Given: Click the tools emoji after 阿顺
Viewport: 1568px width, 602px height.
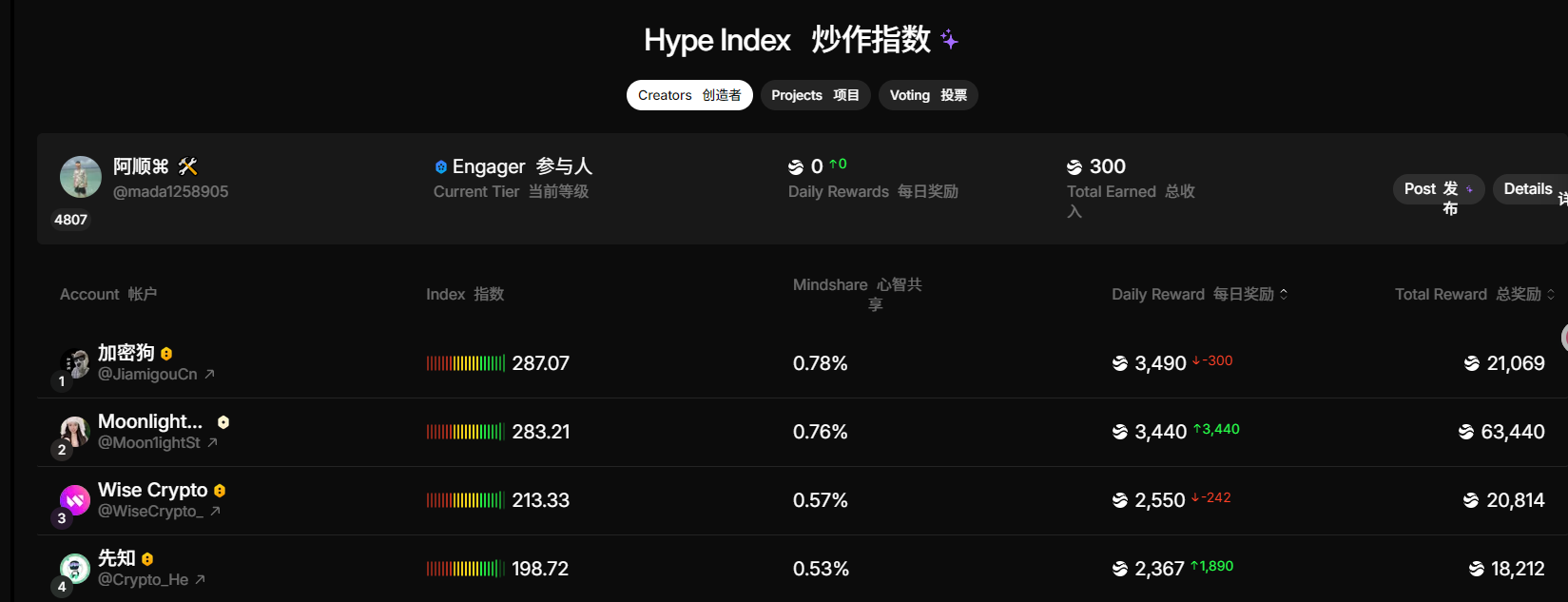Looking at the screenshot, I should coord(188,166).
